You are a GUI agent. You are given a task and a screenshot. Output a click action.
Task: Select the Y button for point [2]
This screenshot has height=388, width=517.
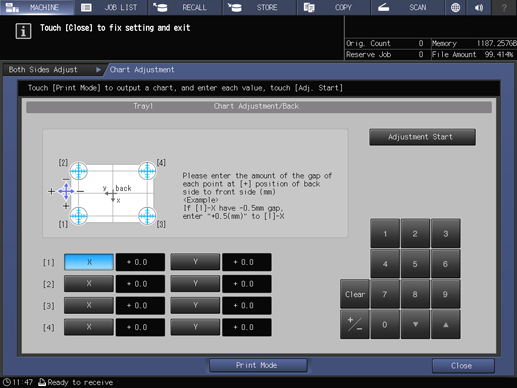pos(195,284)
